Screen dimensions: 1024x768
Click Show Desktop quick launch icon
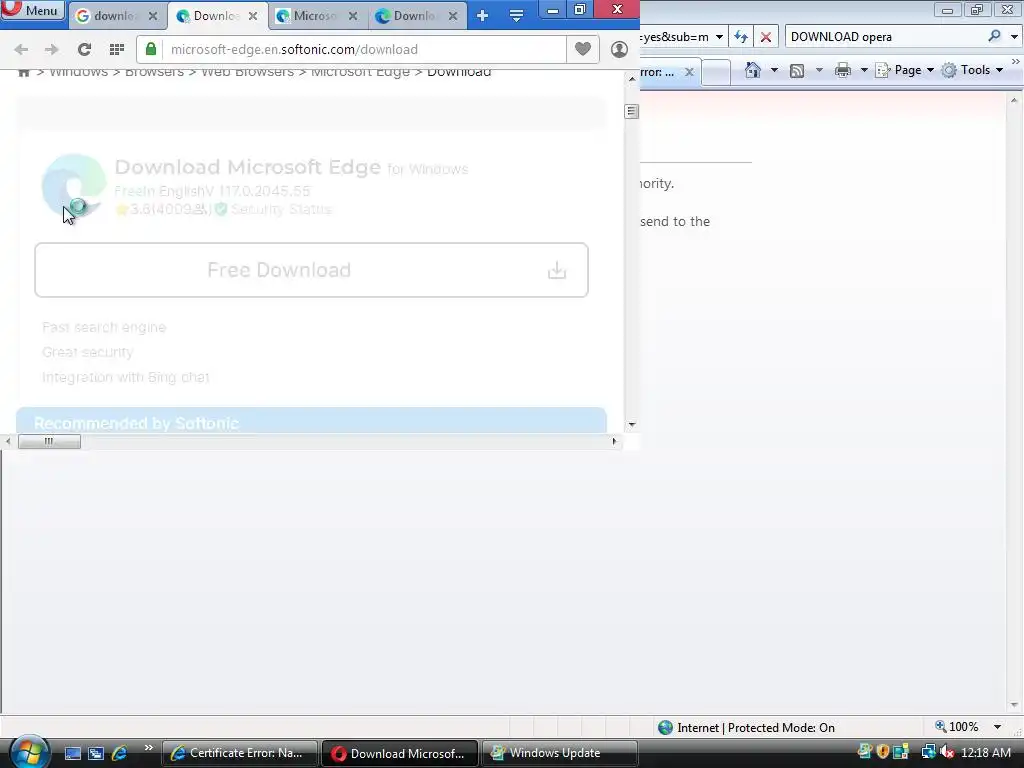(x=72, y=753)
